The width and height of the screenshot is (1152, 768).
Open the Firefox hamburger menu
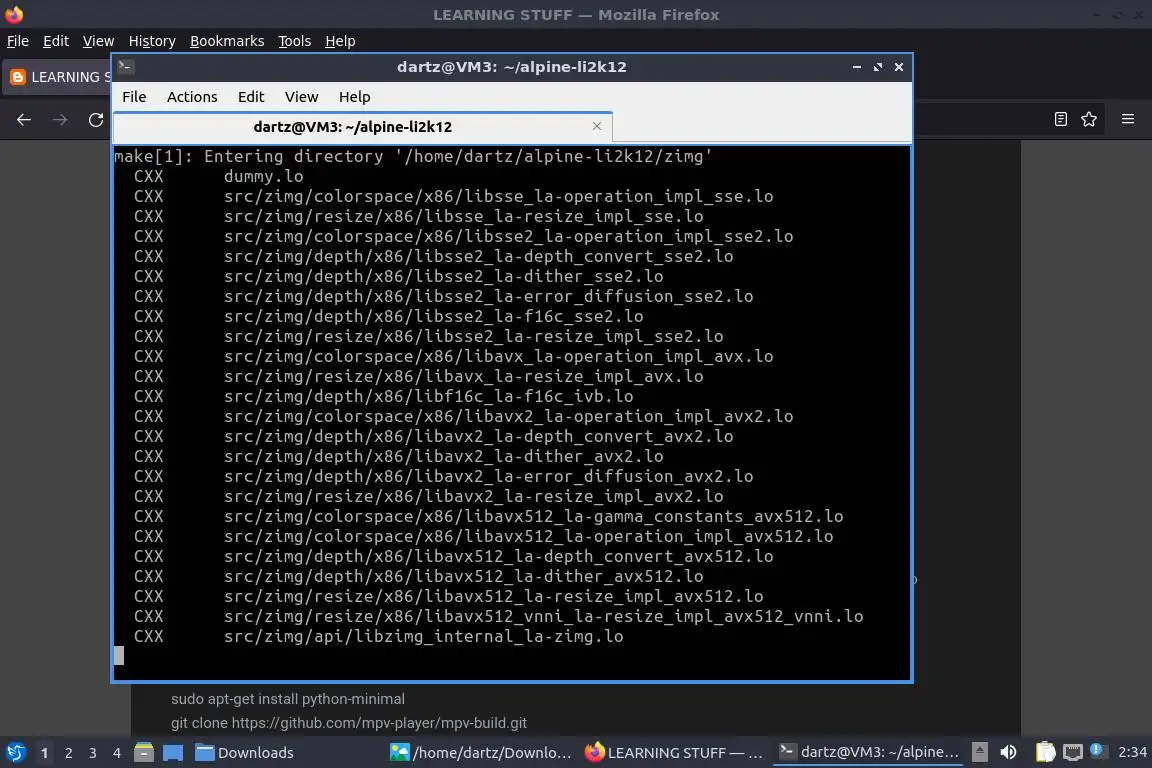coord(1128,119)
